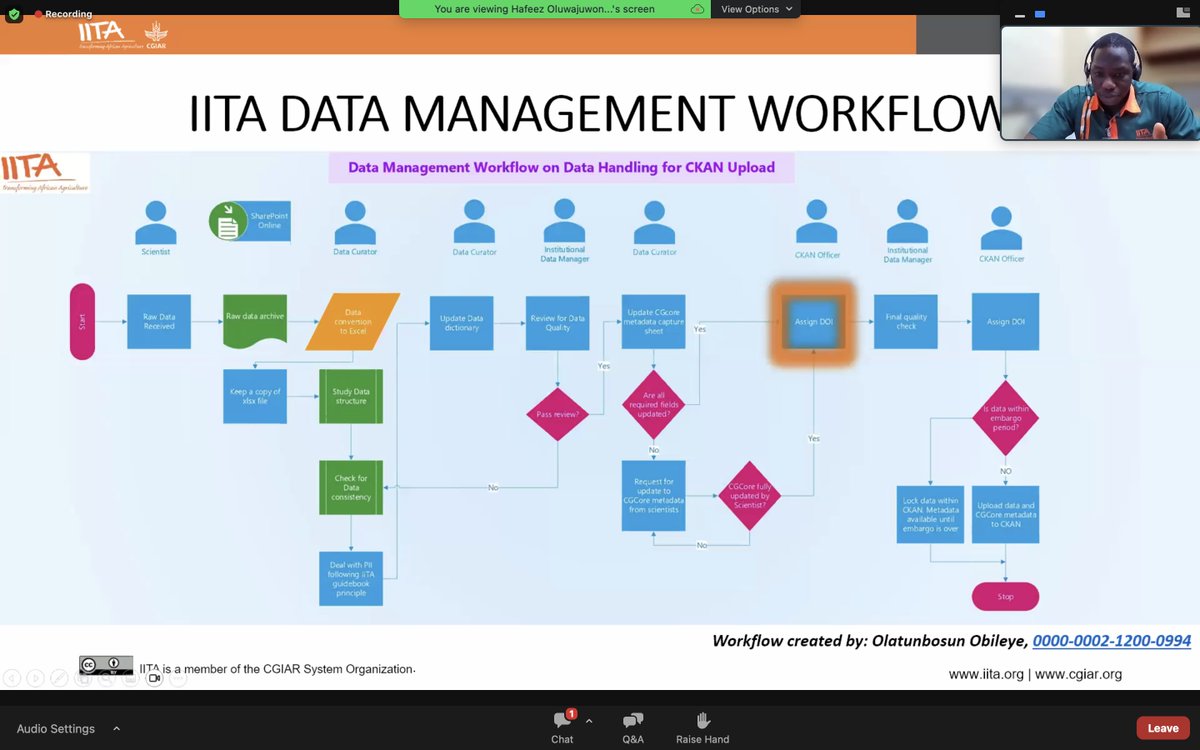This screenshot has height=750, width=1200.
Task: Open the Chat panel
Action: pos(562,728)
